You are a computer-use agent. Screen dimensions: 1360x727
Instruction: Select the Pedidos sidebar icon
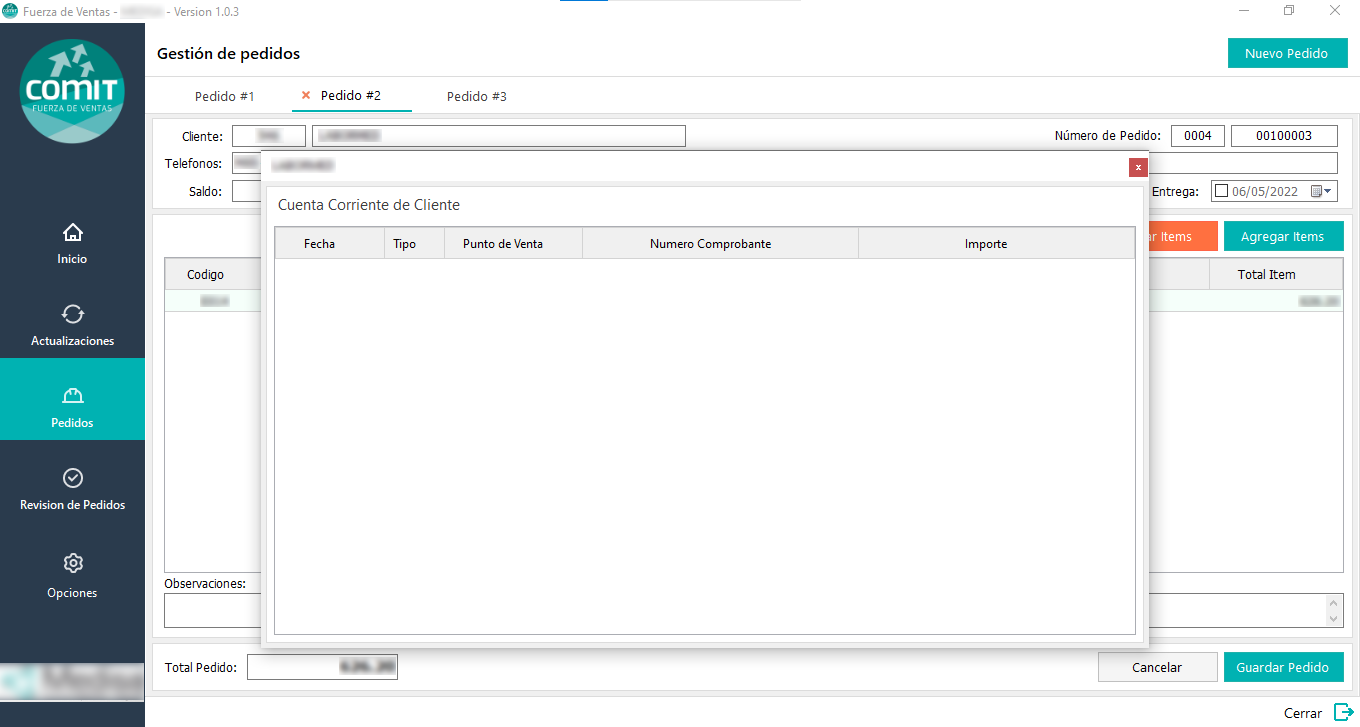pyautogui.click(x=72, y=396)
